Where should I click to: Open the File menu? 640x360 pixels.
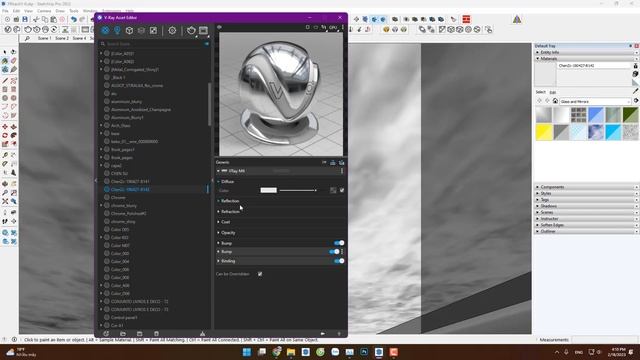click(5, 11)
